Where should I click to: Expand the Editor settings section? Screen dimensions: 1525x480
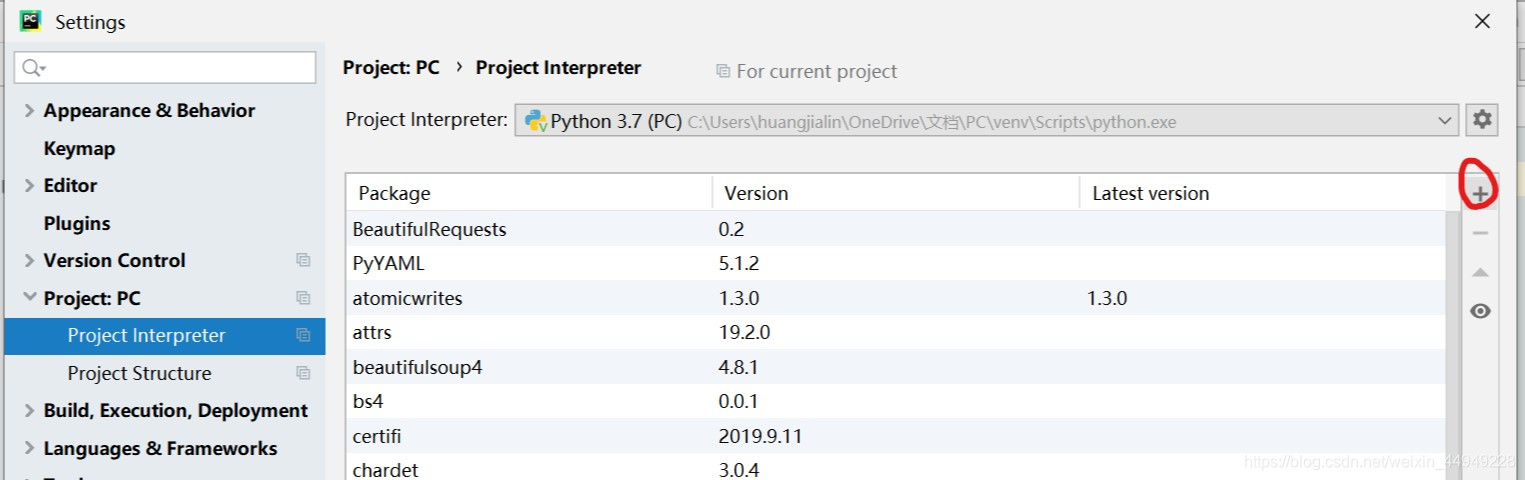click(x=29, y=186)
